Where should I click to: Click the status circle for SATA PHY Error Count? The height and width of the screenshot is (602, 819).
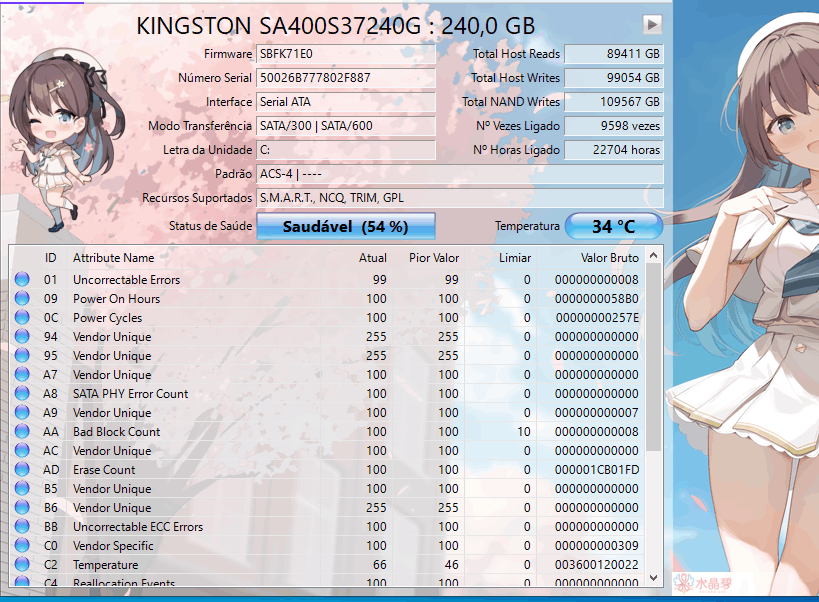pyautogui.click(x=22, y=393)
